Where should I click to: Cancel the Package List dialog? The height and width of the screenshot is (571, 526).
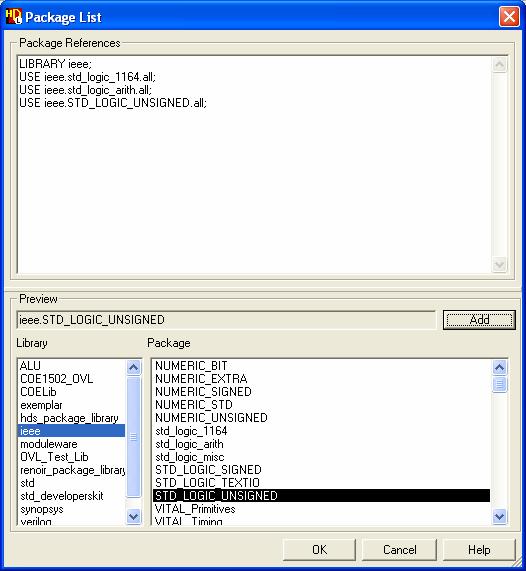coord(399,550)
